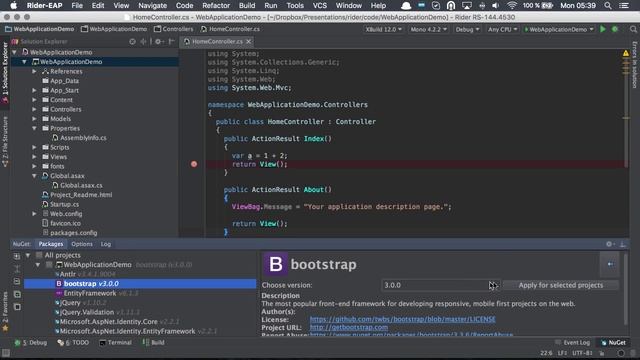The height and width of the screenshot is (360, 640).
Task: Toggle the Errors in Solution strip on the right edge
Action: (635, 64)
